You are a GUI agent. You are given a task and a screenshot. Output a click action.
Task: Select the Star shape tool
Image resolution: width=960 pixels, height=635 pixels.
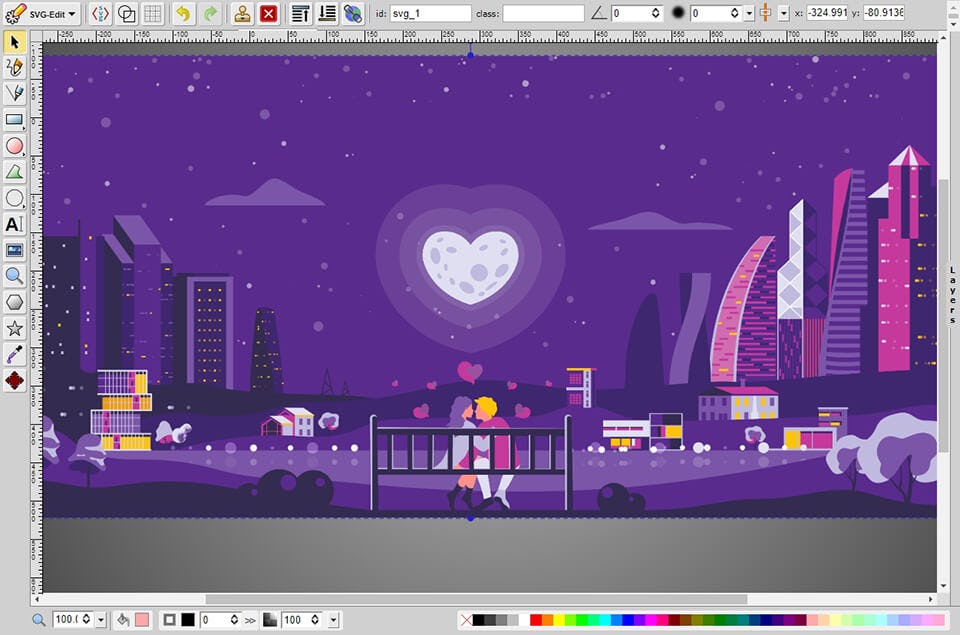[14, 328]
